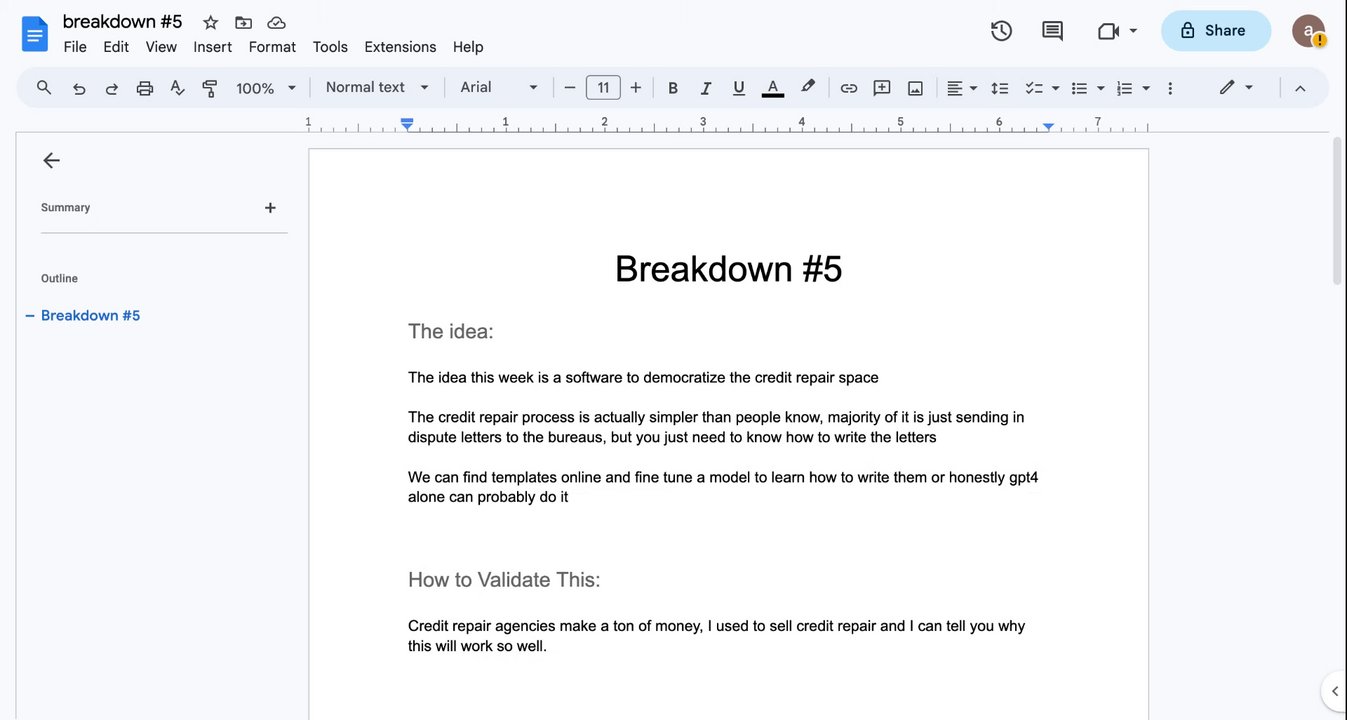
Task: Click the Share button
Action: [1216, 31]
